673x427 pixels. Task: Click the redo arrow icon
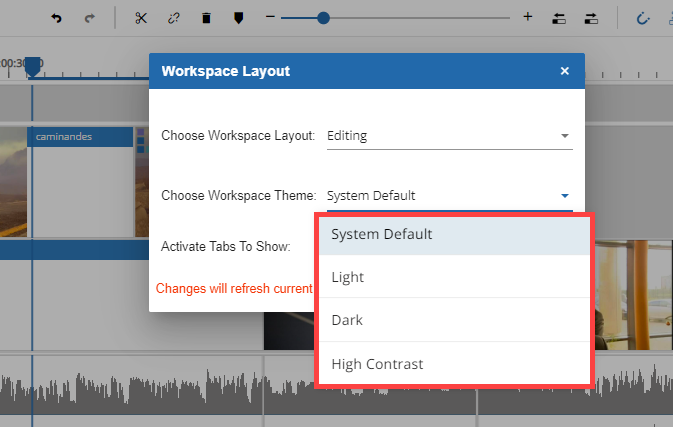90,18
